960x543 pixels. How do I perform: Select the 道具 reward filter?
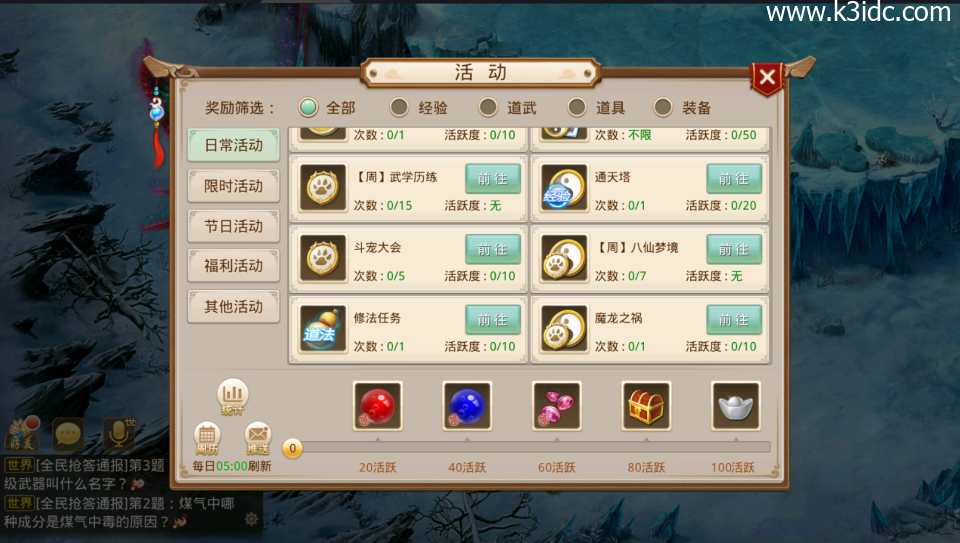click(x=597, y=108)
